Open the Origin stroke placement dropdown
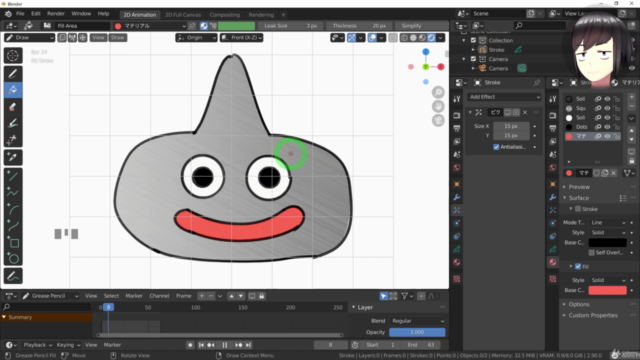The height and width of the screenshot is (360, 640). [x=197, y=38]
